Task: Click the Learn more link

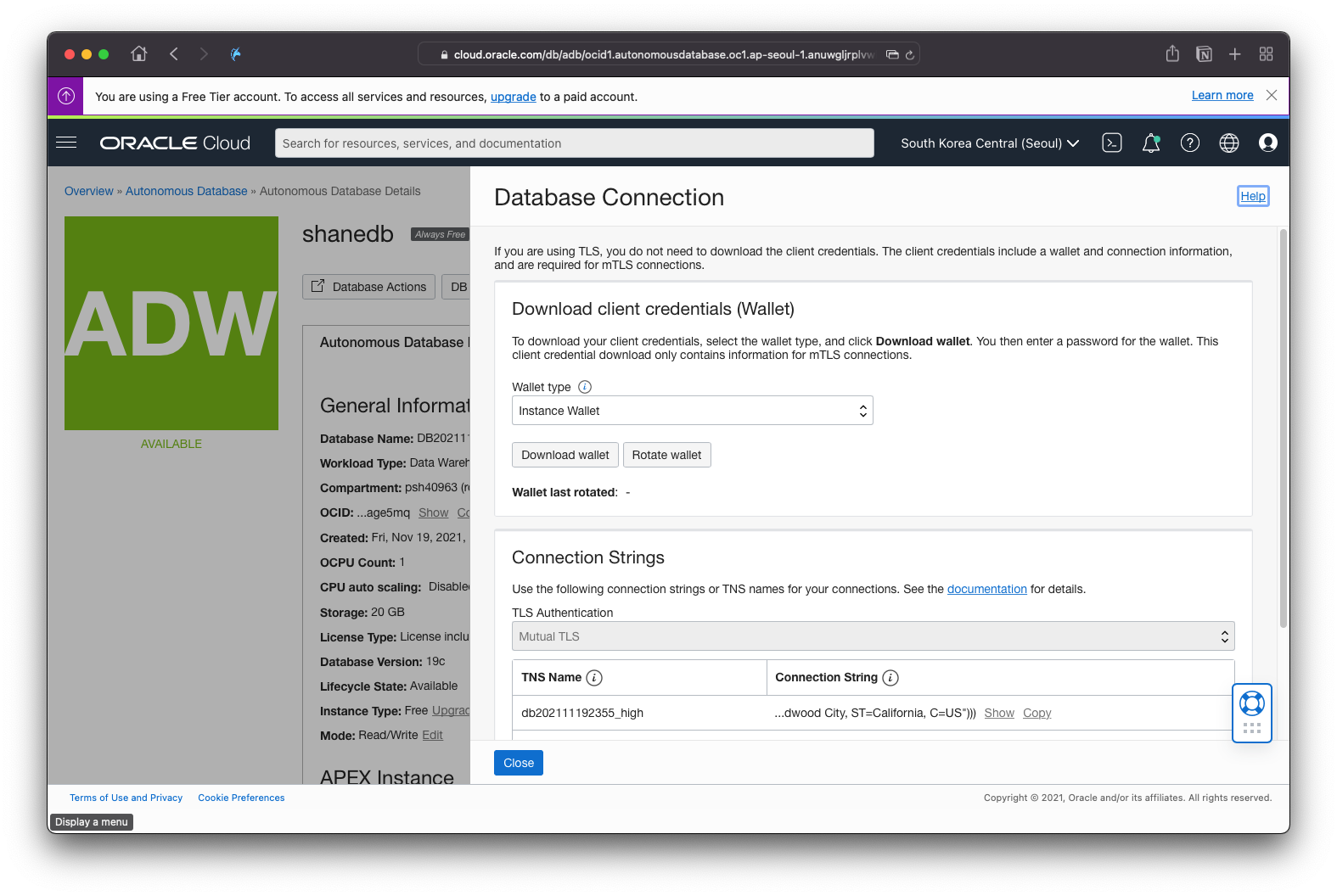Action: pyautogui.click(x=1222, y=95)
